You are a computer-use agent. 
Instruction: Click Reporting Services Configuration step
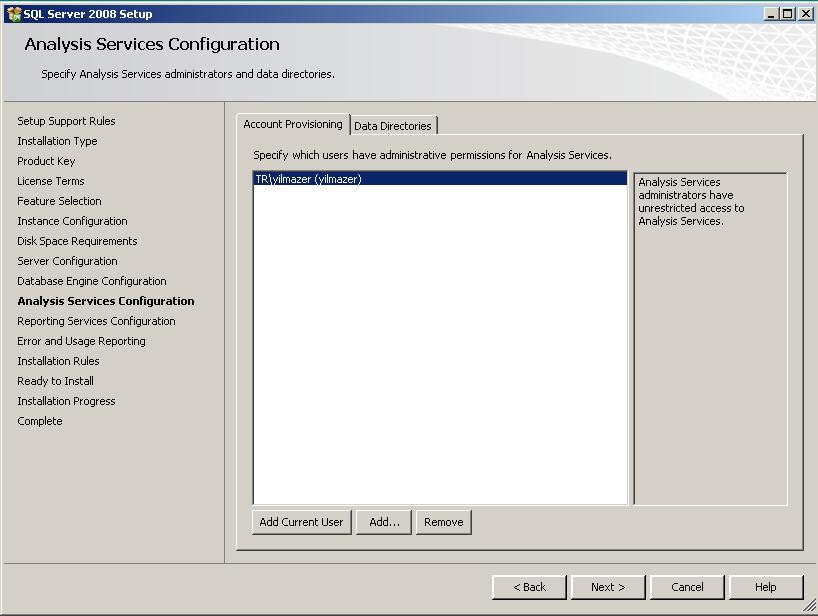click(97, 321)
